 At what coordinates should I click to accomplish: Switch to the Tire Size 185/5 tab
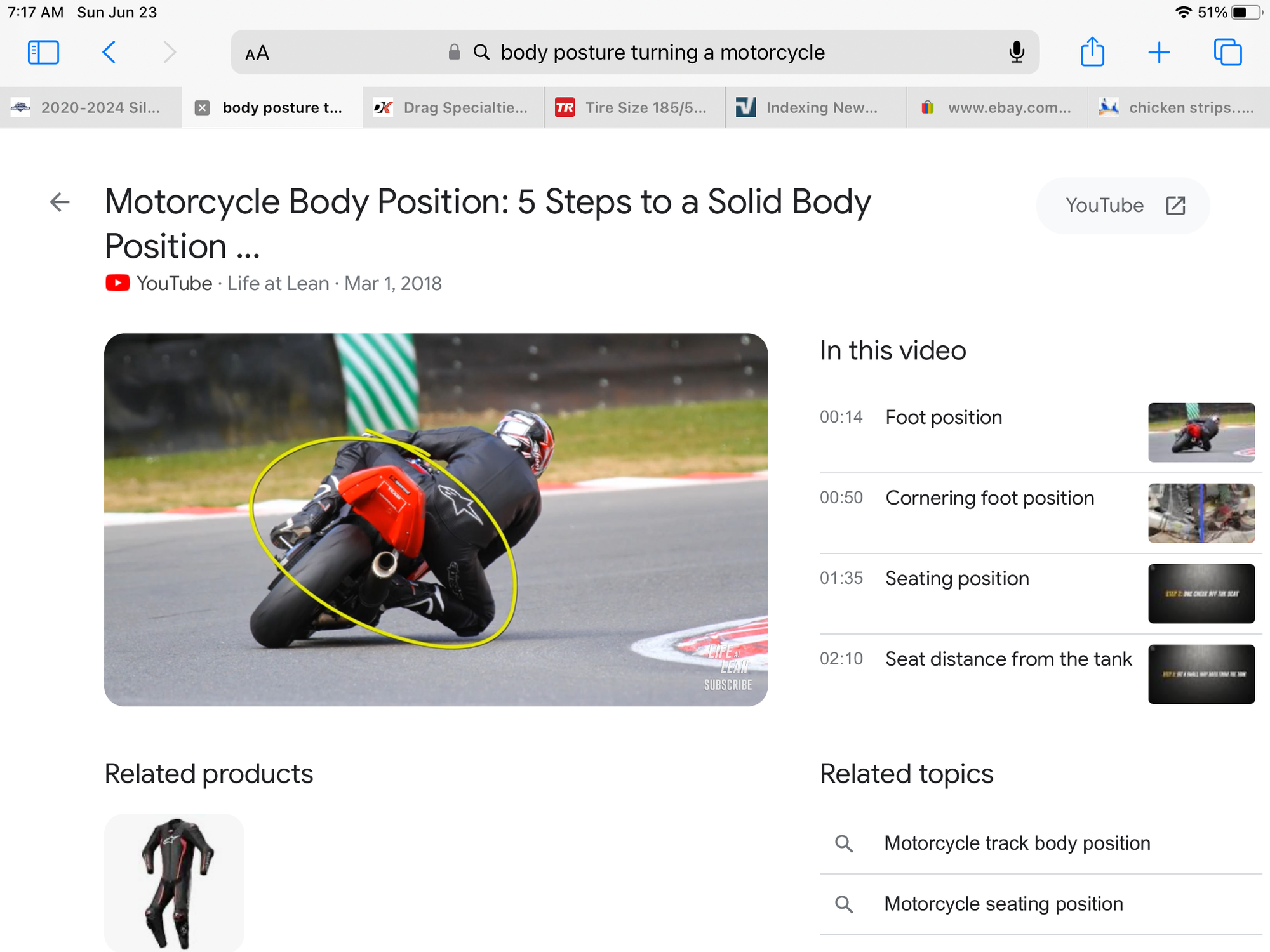[x=634, y=108]
